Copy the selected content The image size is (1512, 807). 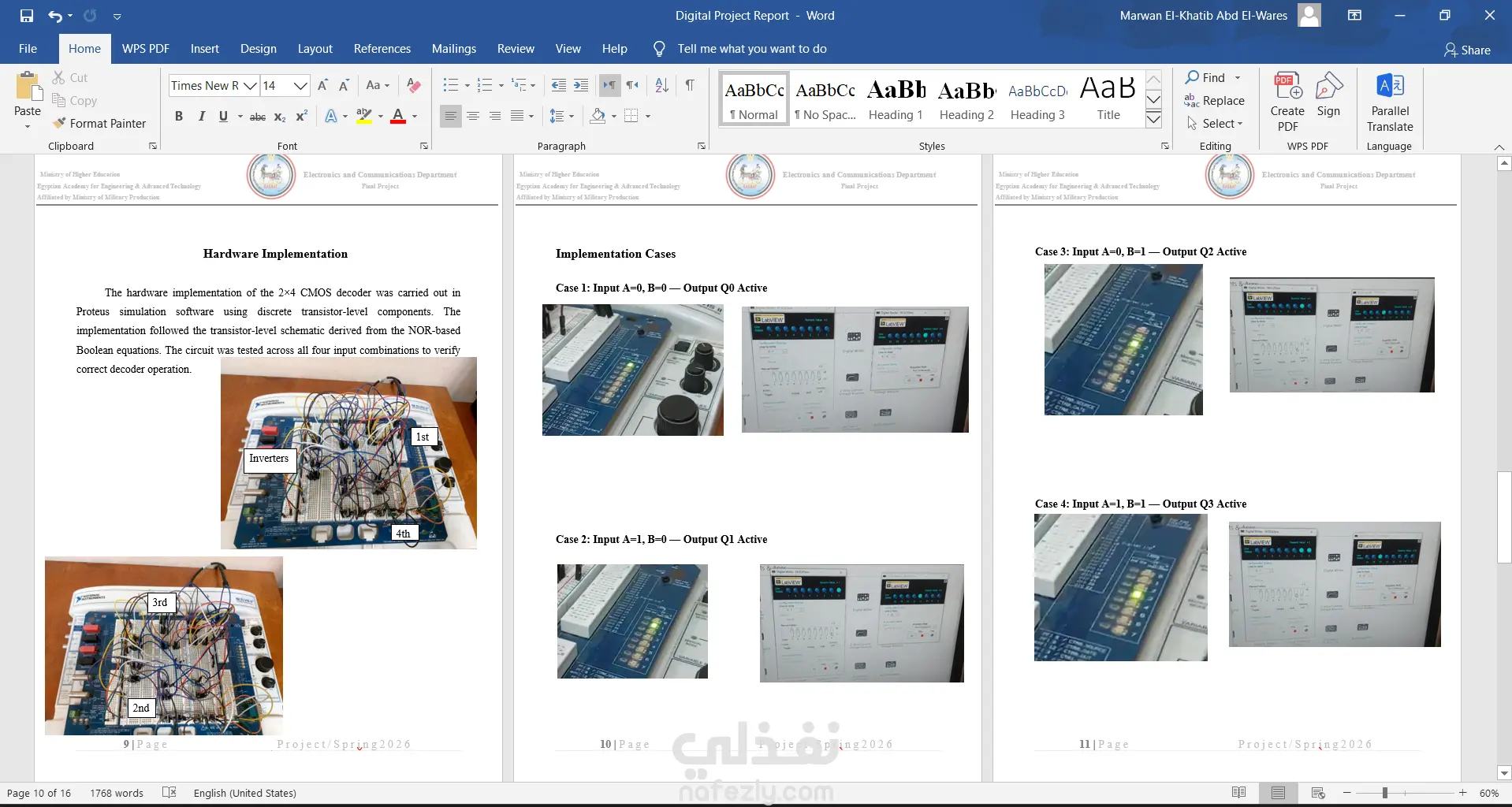point(74,101)
